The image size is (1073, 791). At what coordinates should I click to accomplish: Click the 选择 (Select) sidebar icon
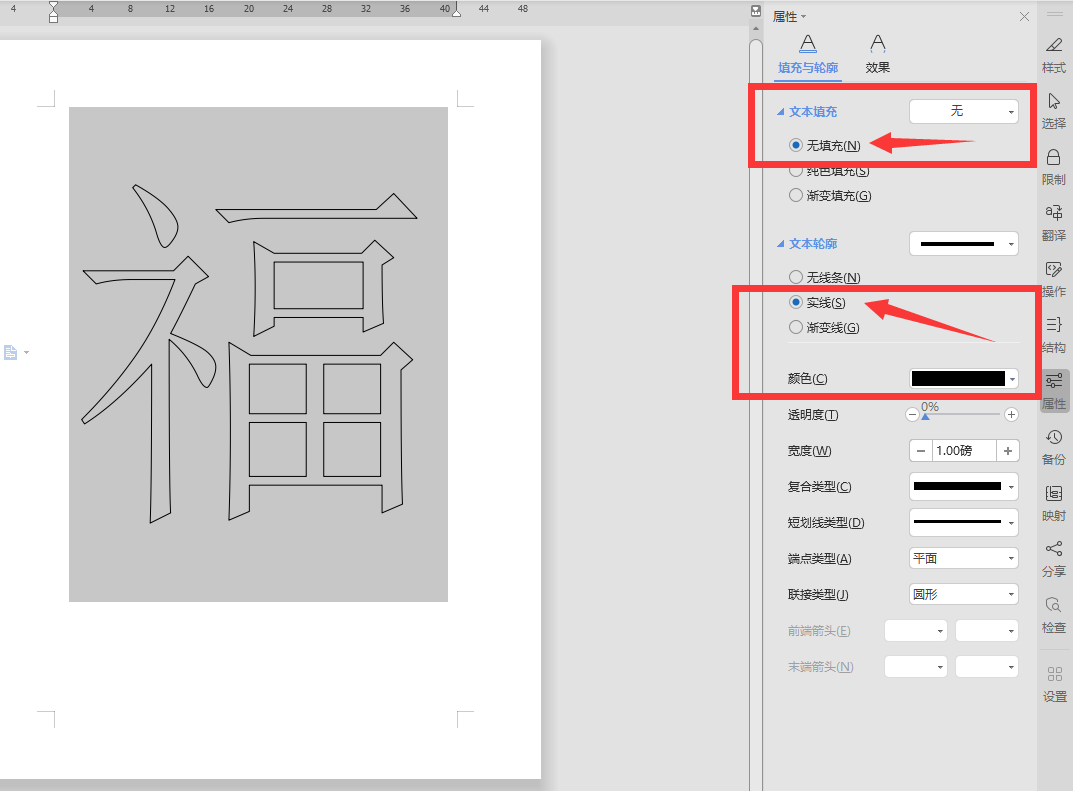pos(1054,111)
